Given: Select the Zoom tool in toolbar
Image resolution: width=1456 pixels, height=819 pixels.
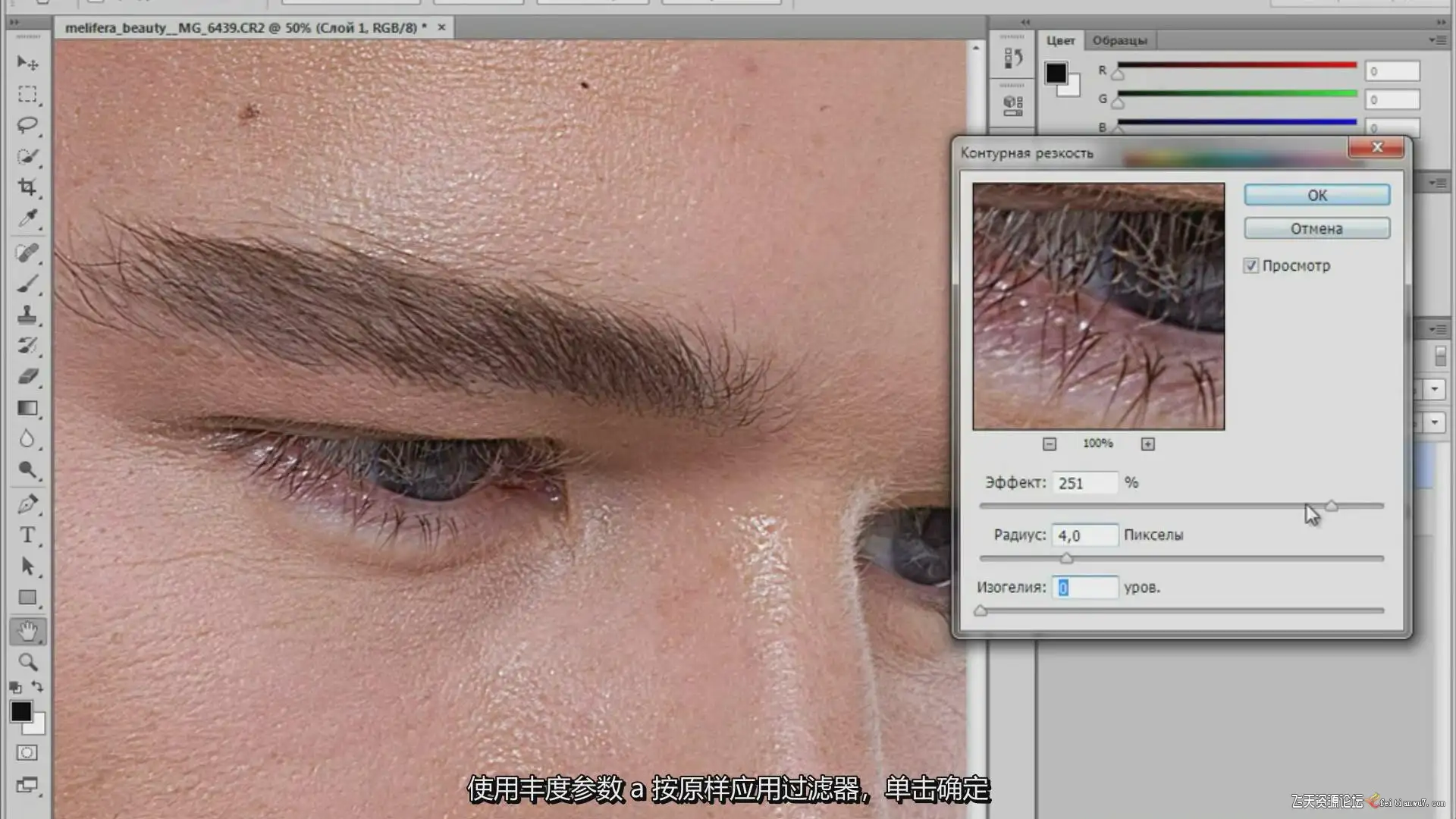Looking at the screenshot, I should (27, 662).
